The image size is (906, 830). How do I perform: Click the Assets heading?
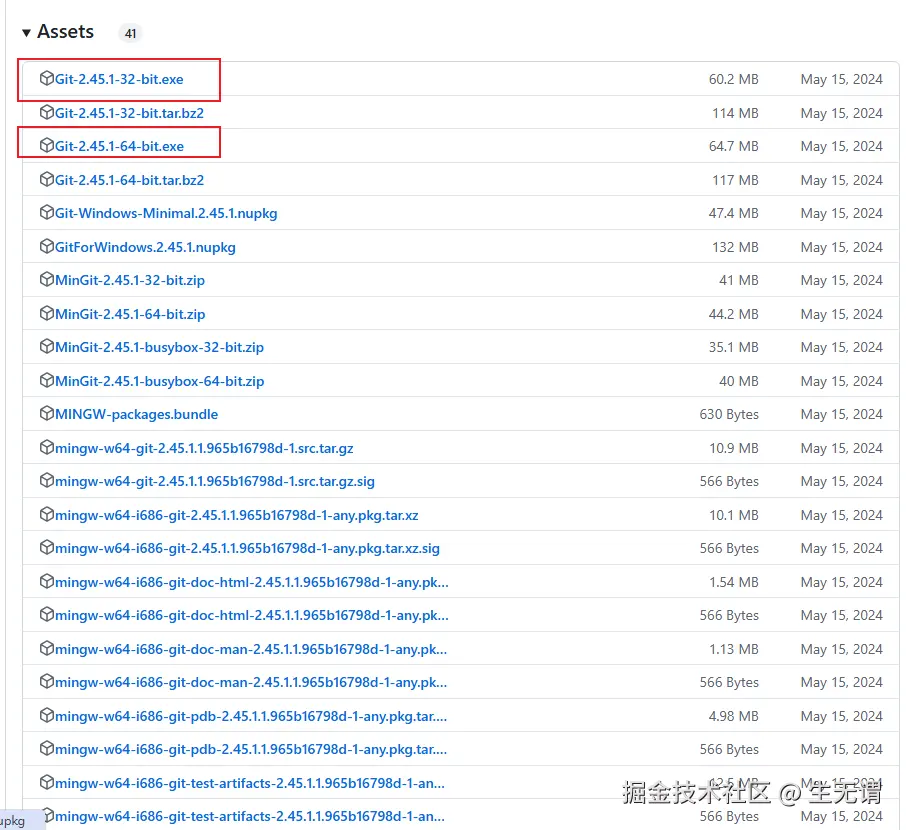click(65, 32)
